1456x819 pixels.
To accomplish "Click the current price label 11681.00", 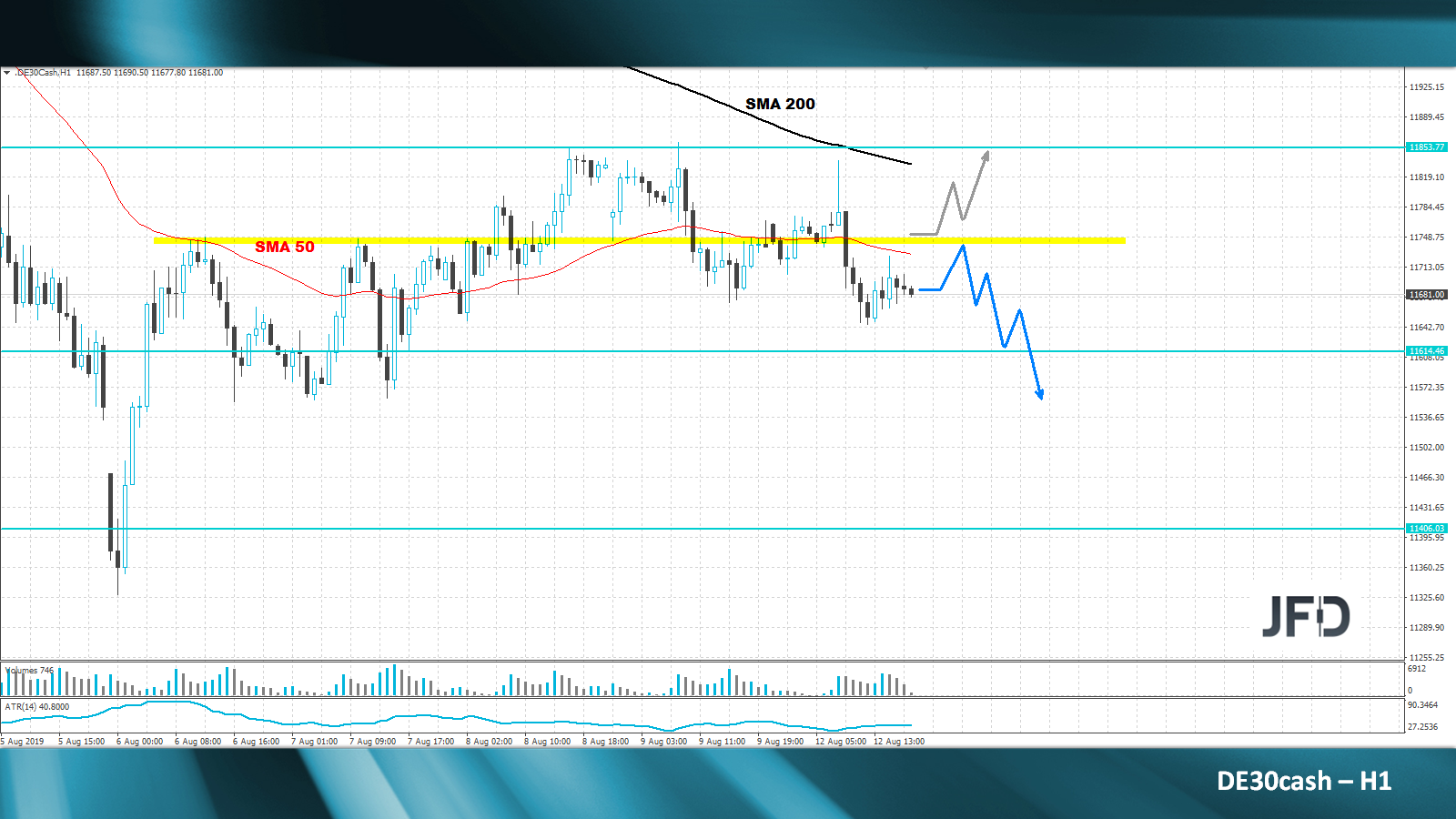I will click(1426, 295).
